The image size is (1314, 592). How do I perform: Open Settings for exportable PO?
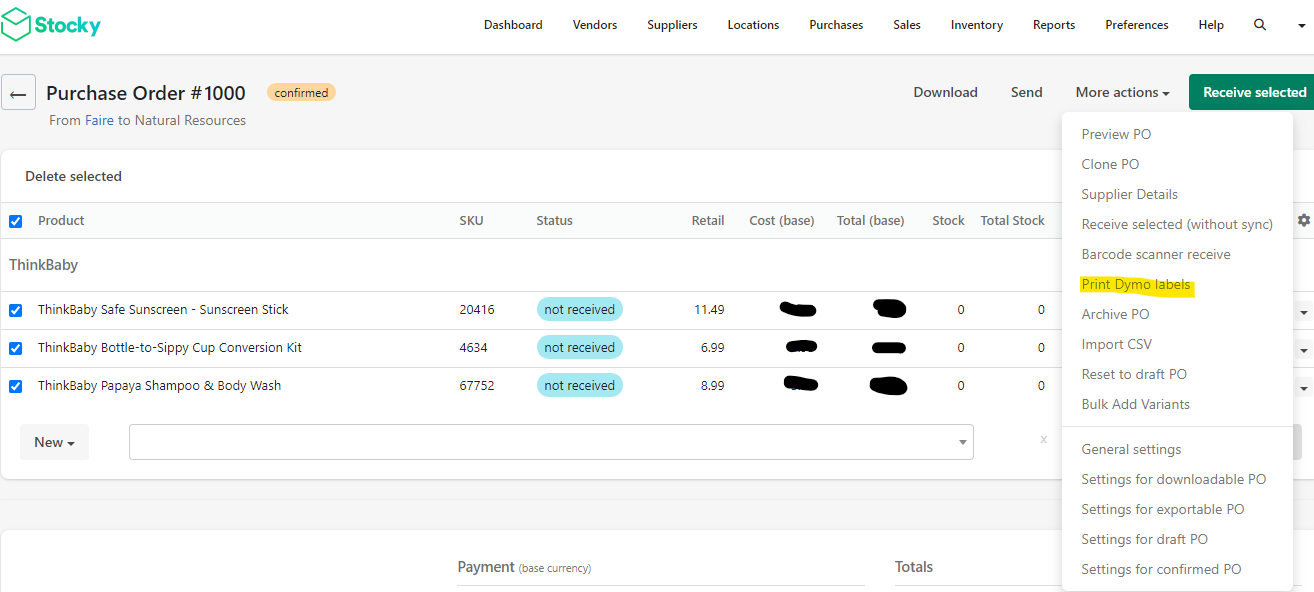click(1162, 509)
